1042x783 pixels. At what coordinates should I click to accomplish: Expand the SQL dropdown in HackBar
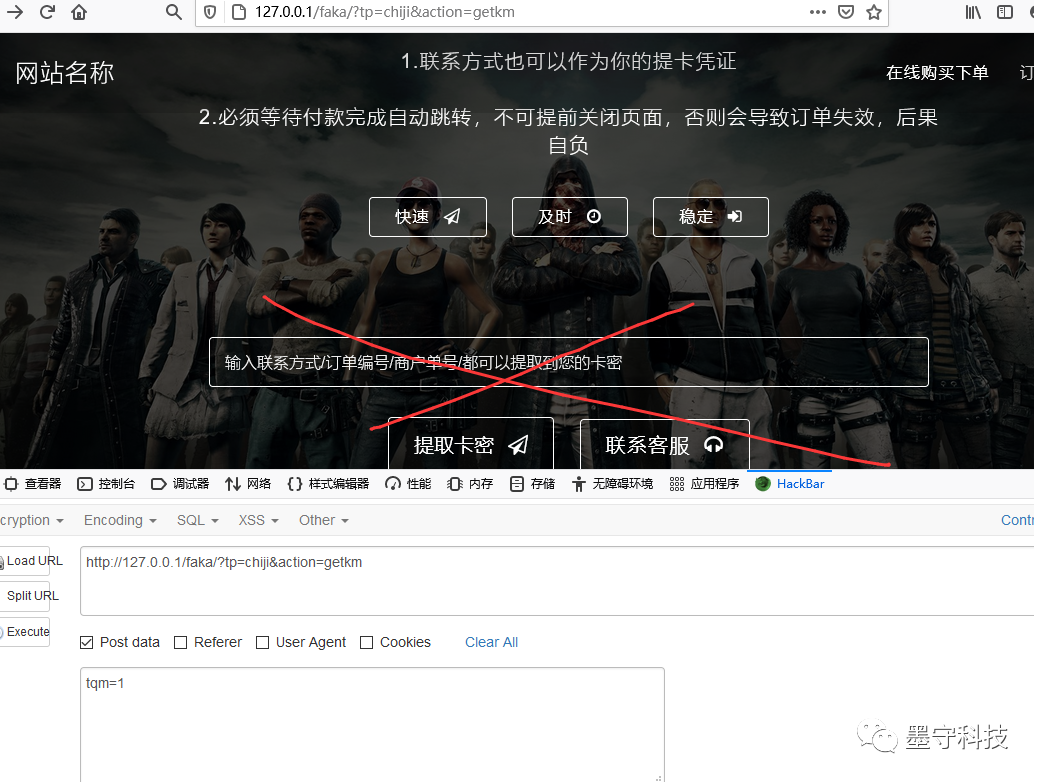point(197,520)
